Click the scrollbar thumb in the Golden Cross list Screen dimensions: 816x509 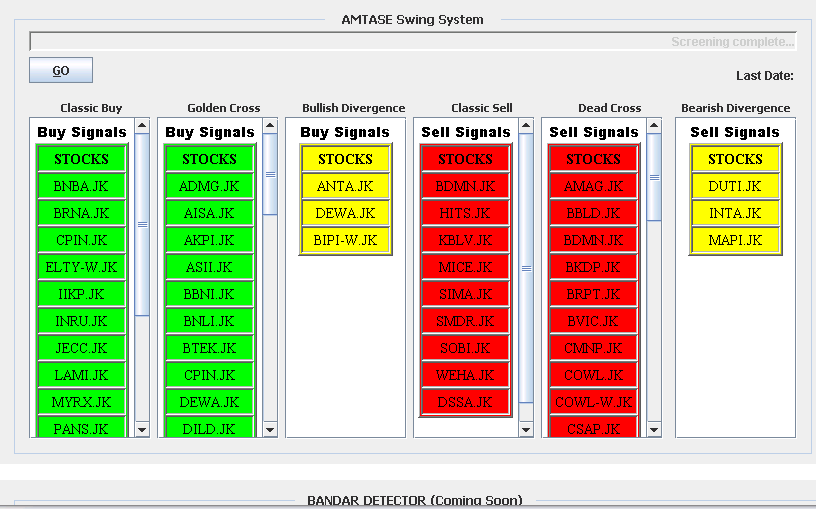270,174
